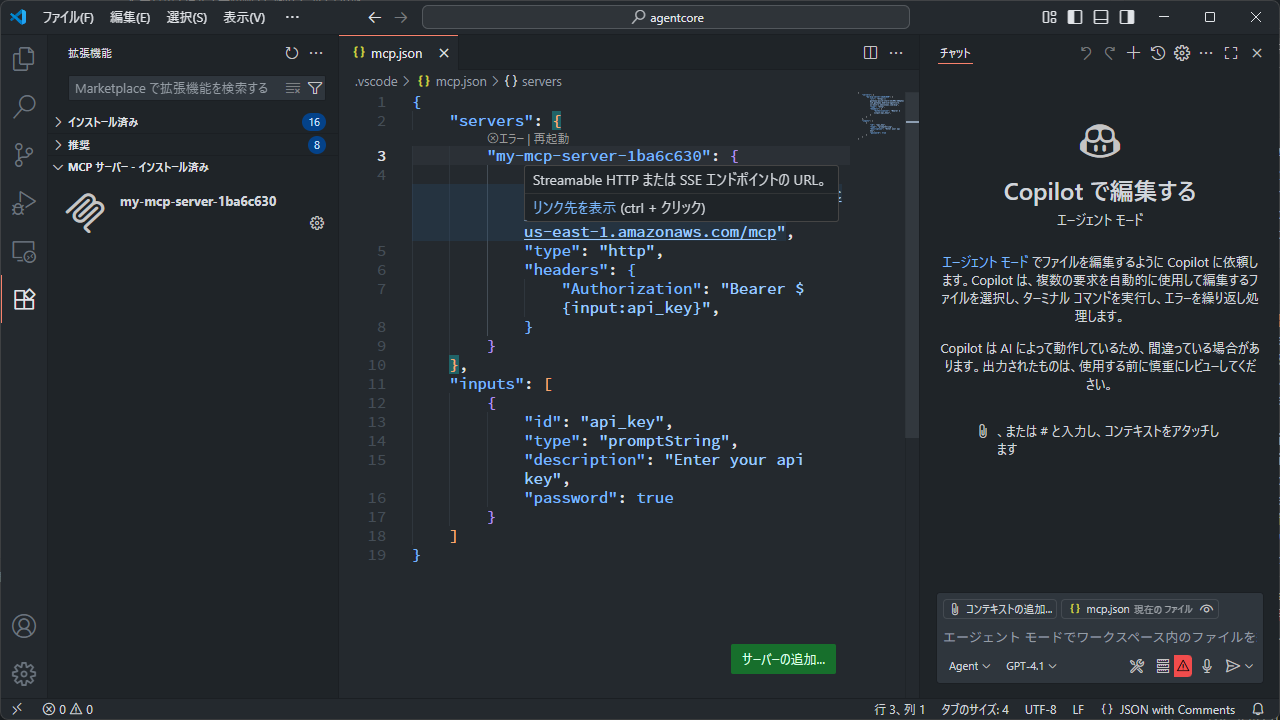This screenshot has width=1280, height=720.
Task: Open the Source Control view
Action: 24,154
